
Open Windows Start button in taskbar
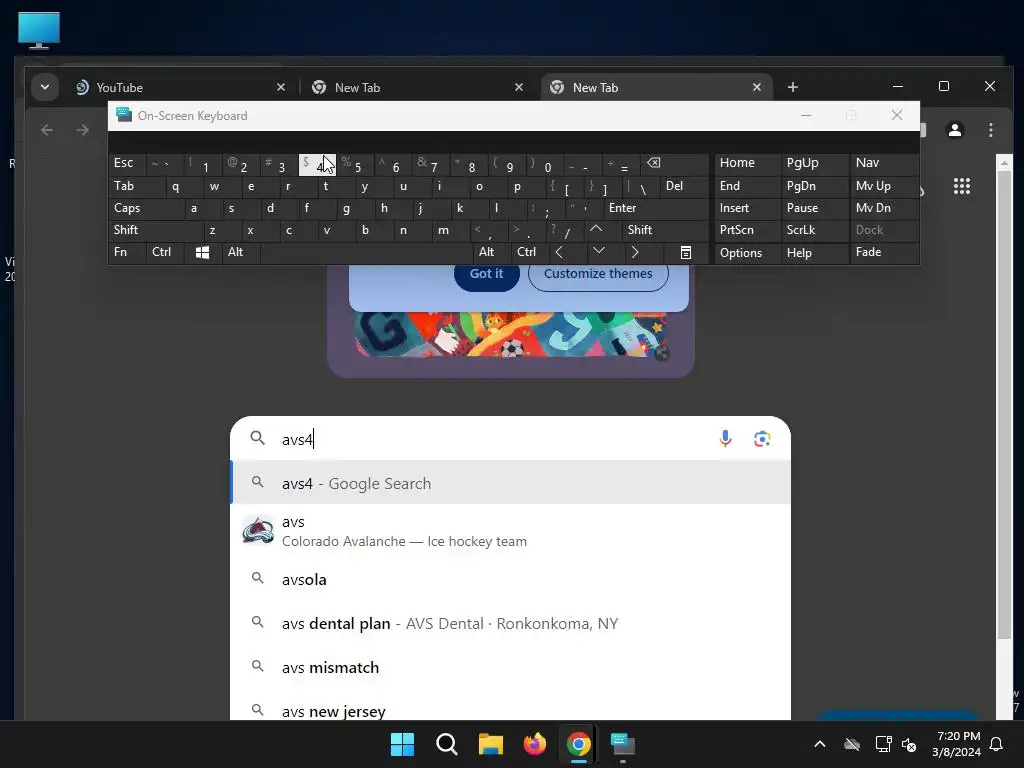[402, 744]
